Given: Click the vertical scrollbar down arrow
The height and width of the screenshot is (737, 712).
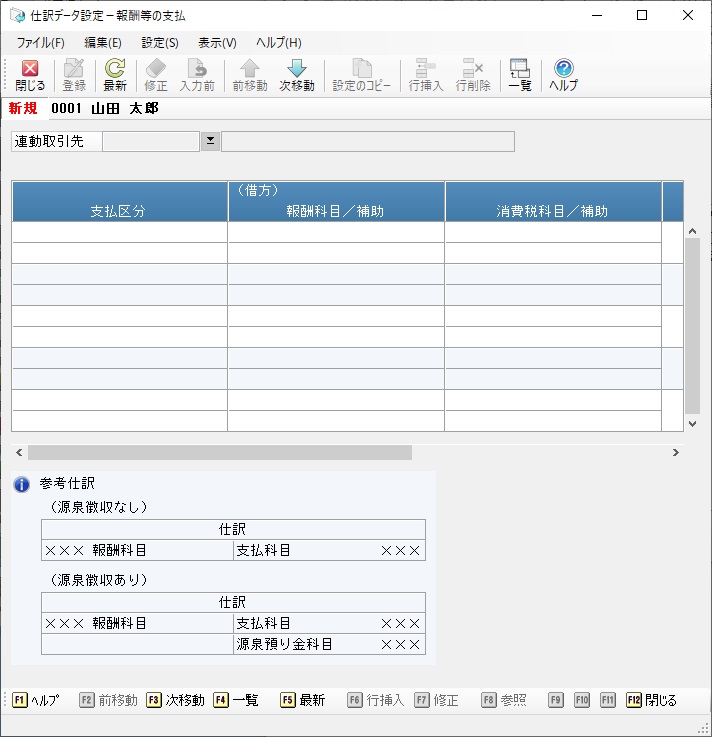Looking at the screenshot, I should (x=692, y=424).
